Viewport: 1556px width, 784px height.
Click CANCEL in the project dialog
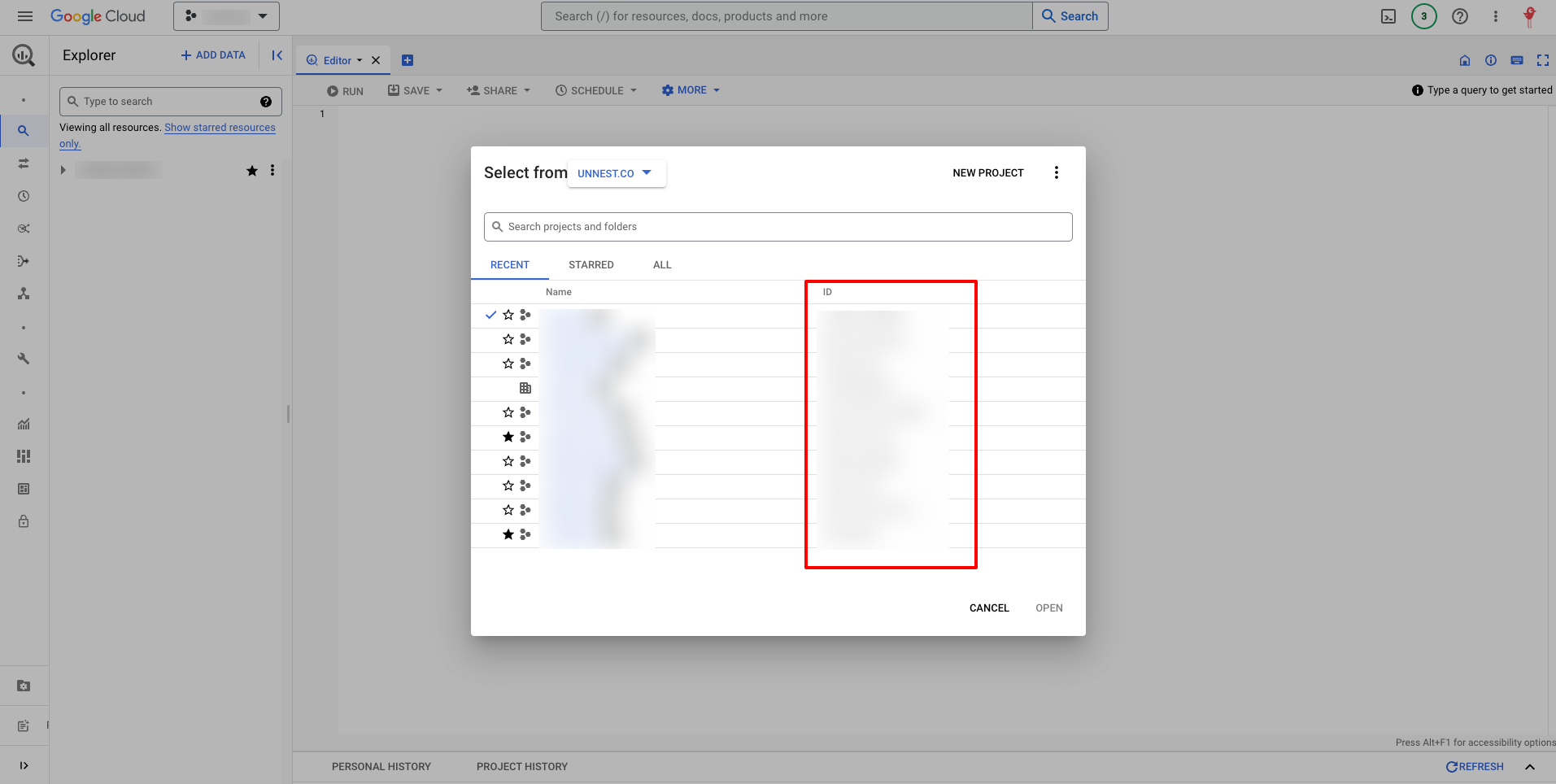tap(989, 608)
